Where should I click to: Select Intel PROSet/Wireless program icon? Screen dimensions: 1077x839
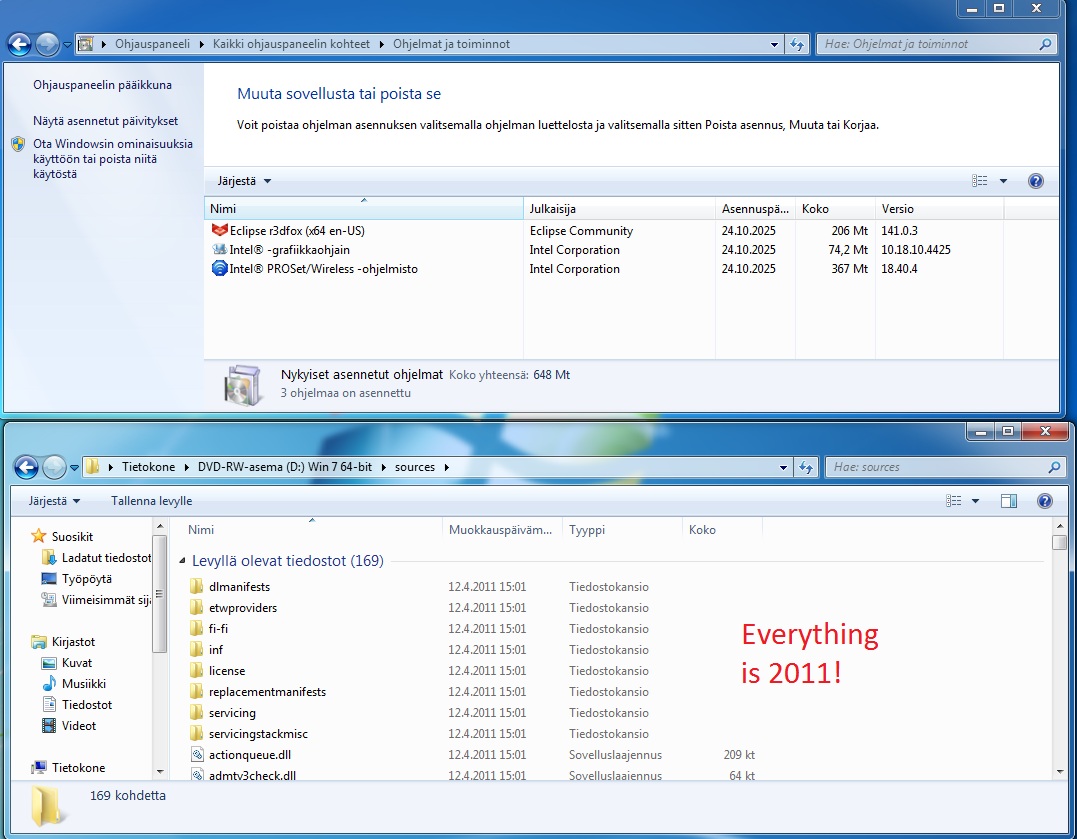coord(219,269)
